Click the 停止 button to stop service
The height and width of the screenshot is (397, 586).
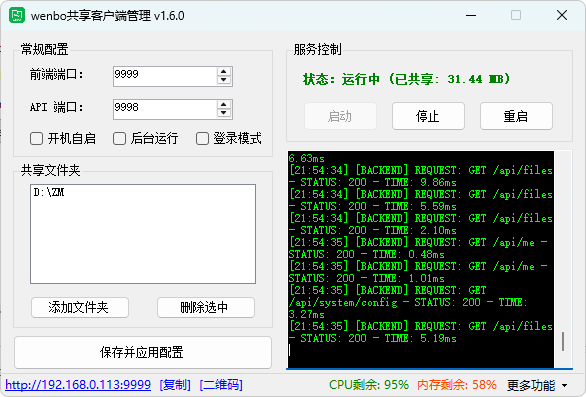pos(428,116)
